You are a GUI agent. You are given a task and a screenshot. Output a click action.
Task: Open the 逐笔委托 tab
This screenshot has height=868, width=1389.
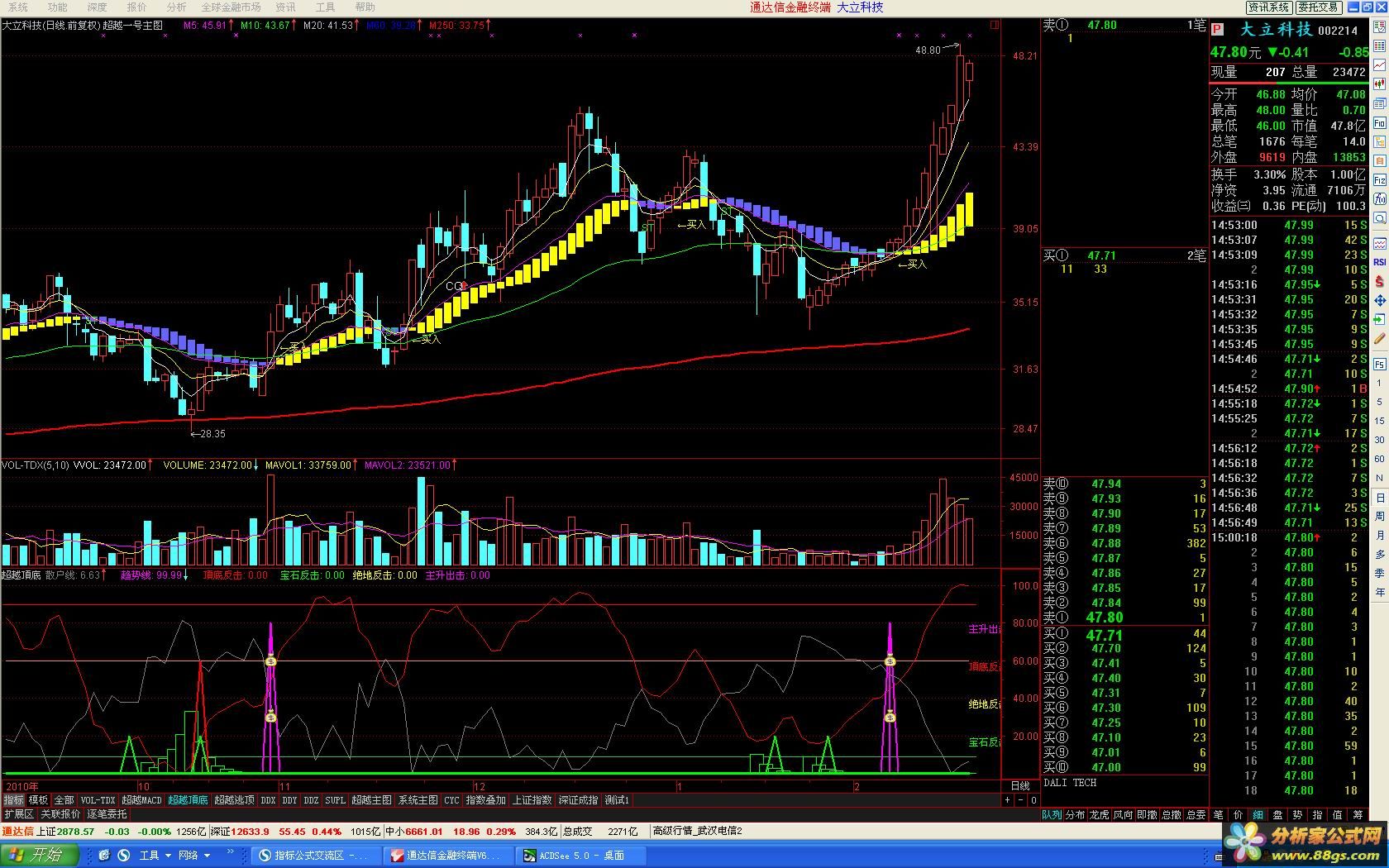[x=107, y=815]
